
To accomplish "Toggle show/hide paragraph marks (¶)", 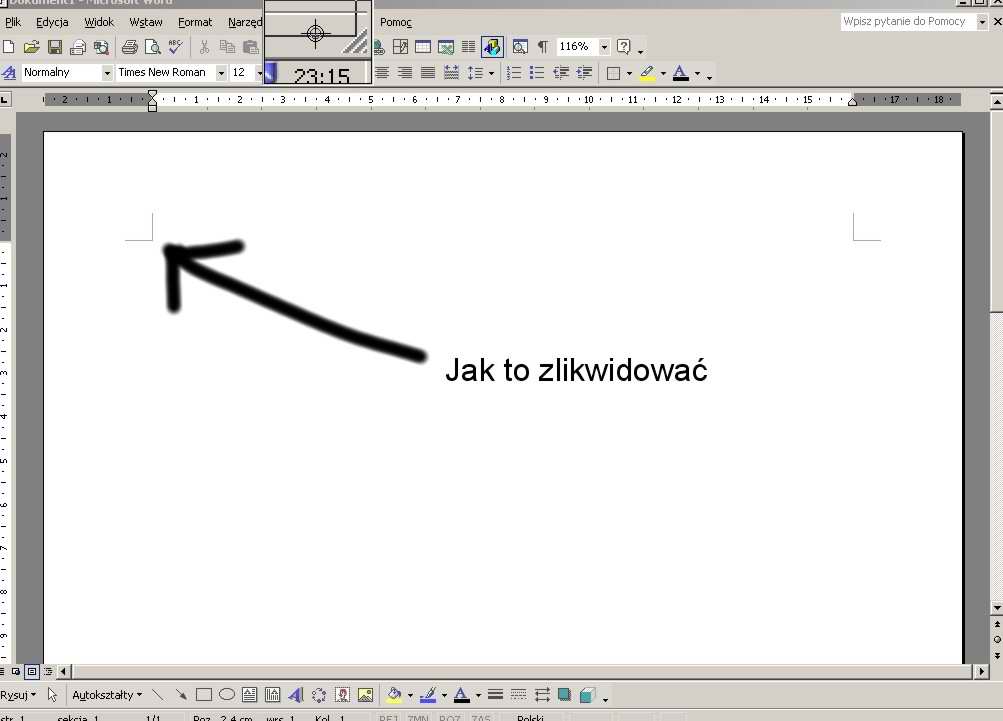I will click(x=542, y=47).
